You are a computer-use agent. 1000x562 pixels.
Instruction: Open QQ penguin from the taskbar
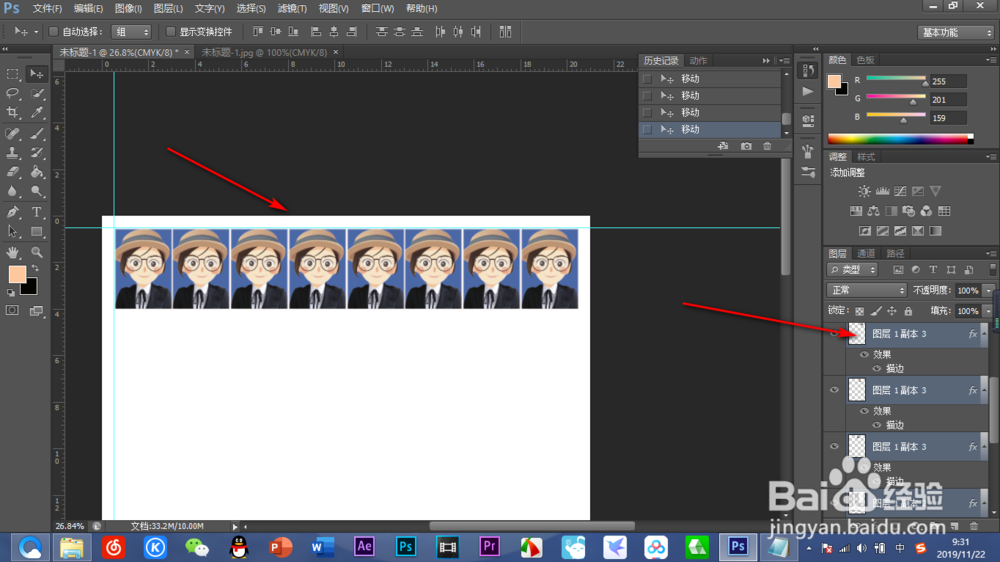click(x=239, y=547)
